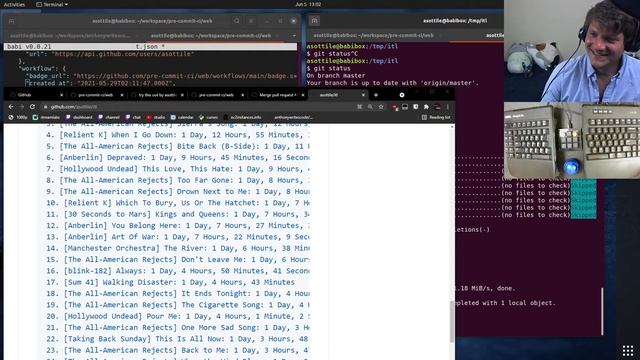640x360 pixels.
Task: Click the right terminal's scrollbar
Action: coord(602,311)
